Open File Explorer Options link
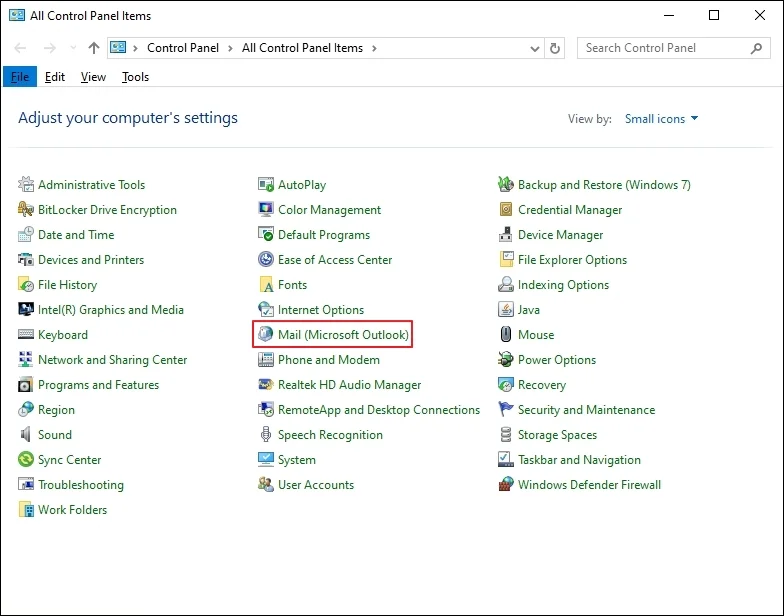The image size is (784, 616). coord(572,260)
